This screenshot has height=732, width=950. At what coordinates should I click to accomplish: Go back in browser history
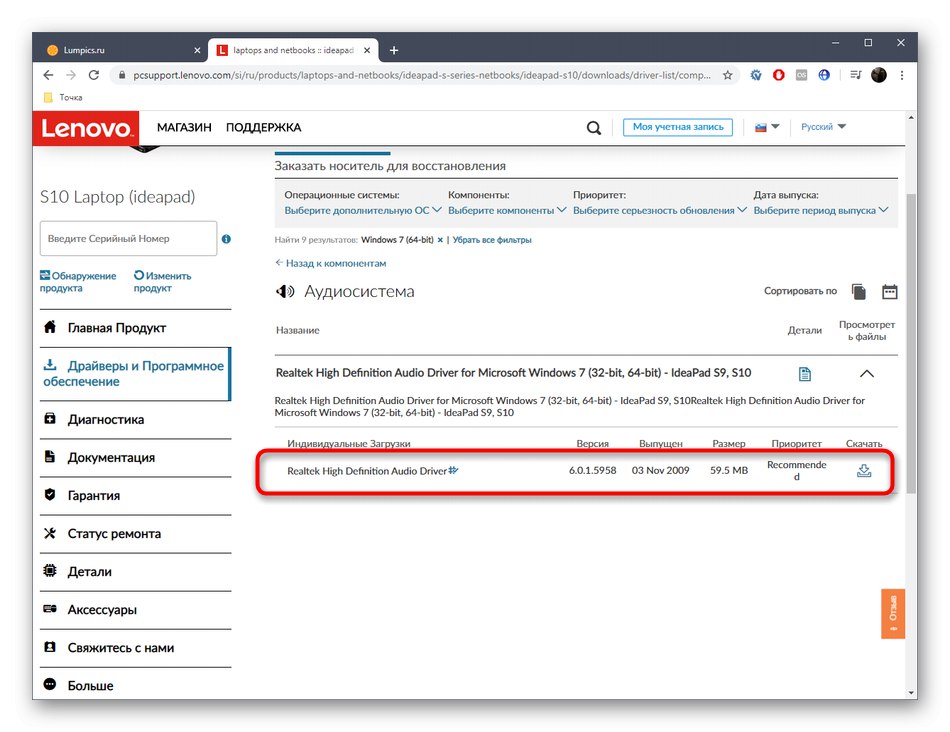point(48,75)
